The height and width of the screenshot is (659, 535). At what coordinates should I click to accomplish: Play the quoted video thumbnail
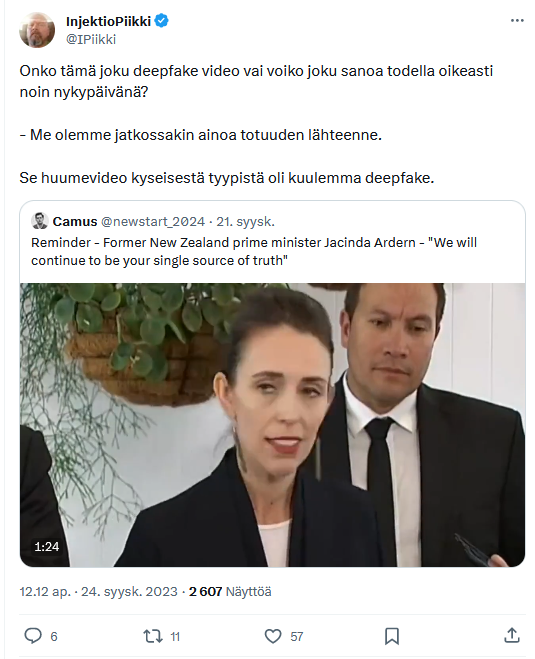click(x=272, y=425)
